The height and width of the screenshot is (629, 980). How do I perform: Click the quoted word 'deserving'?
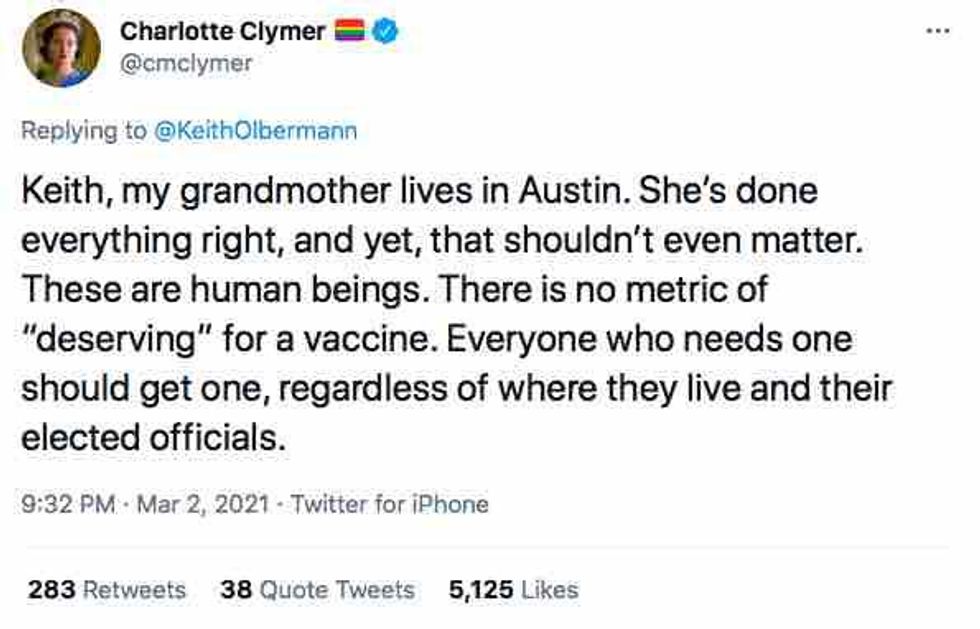coord(110,339)
